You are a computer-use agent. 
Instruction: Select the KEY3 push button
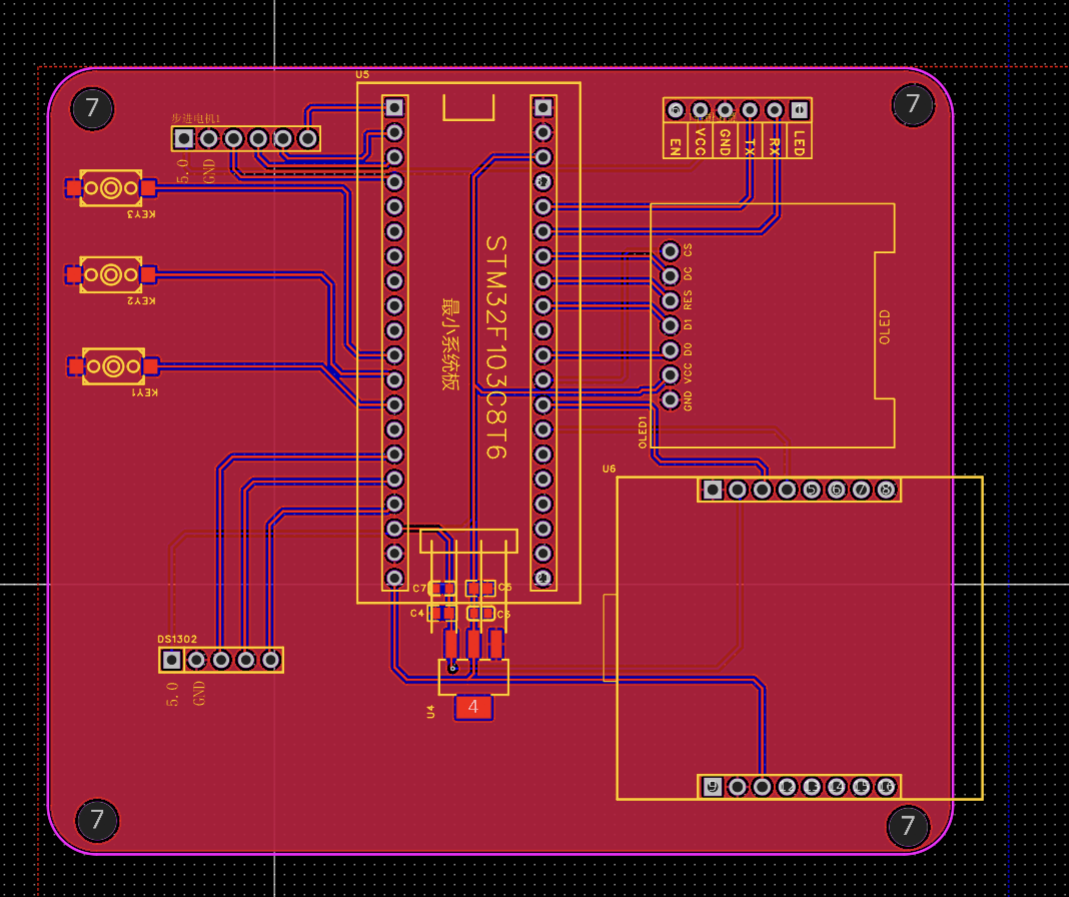coord(111,187)
